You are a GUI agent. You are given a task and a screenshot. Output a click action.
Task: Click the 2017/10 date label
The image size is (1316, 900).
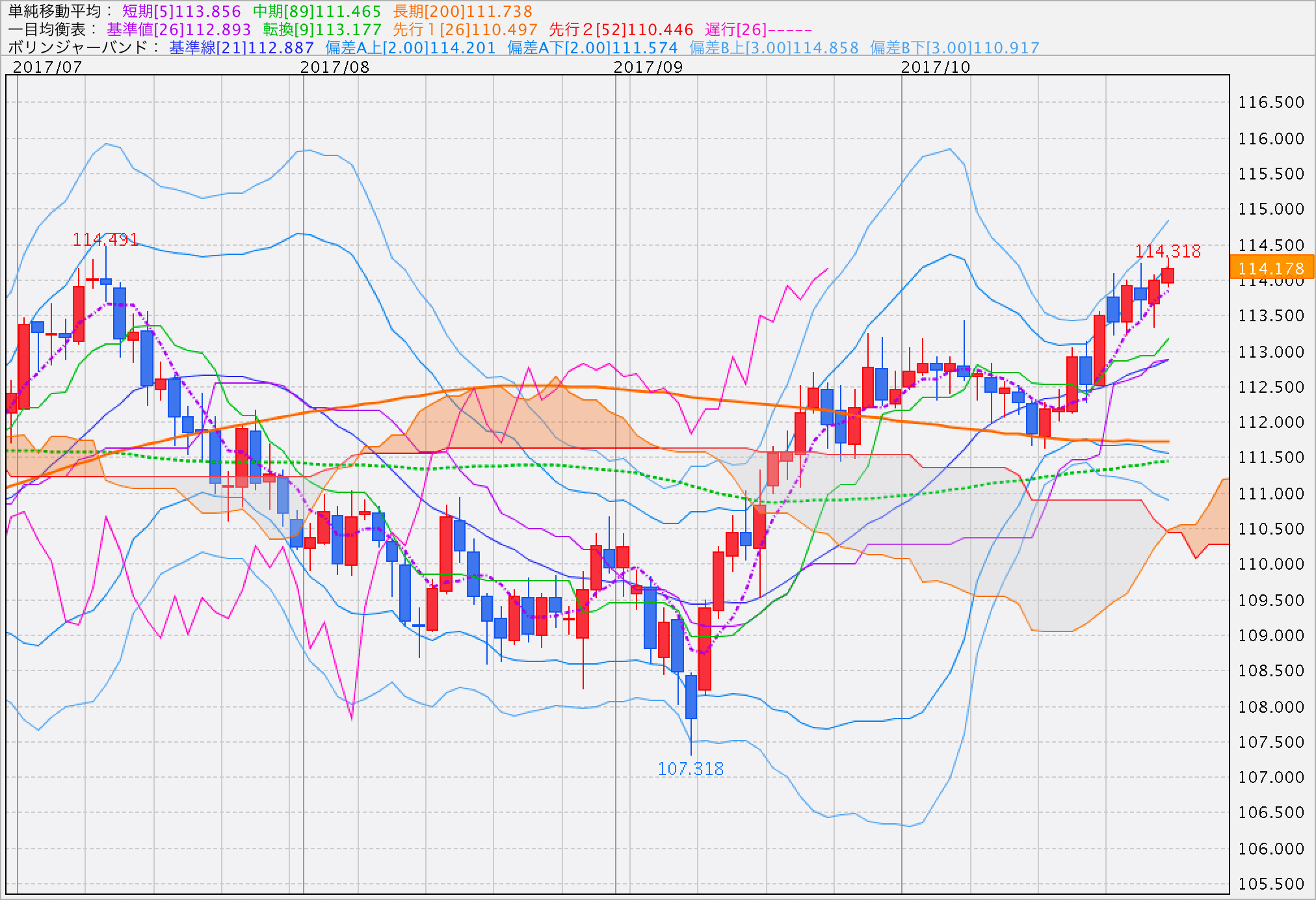[x=936, y=67]
